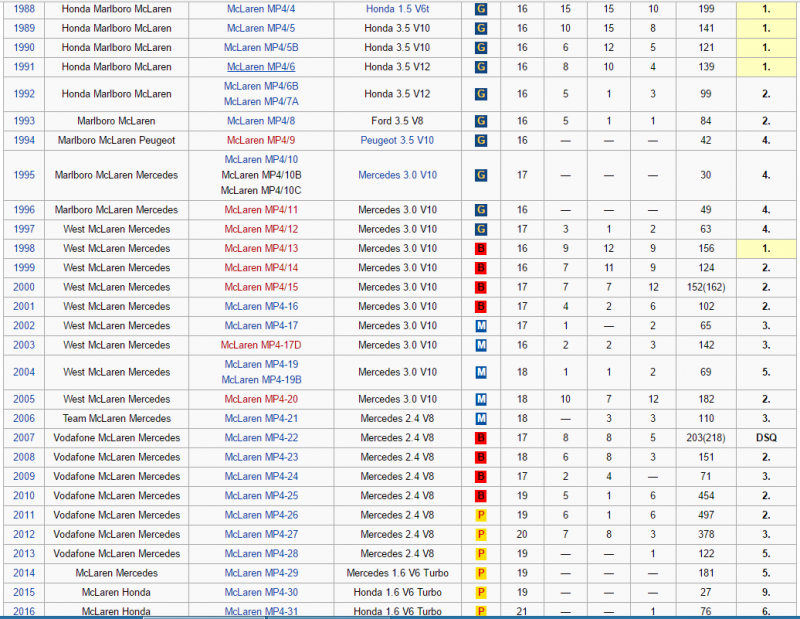Open the 1988 season link
This screenshot has width=800, height=619.
pyautogui.click(x=24, y=9)
